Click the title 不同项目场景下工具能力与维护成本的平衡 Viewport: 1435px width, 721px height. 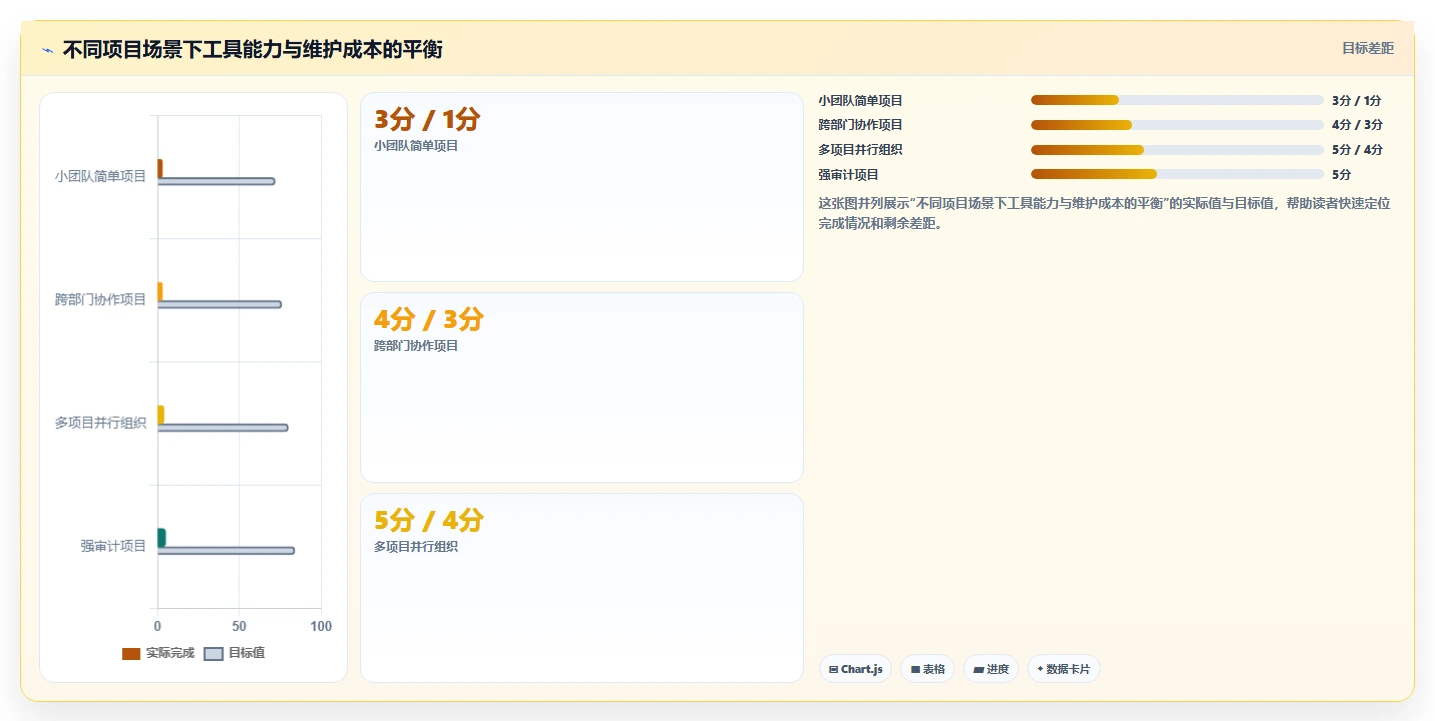click(252, 50)
